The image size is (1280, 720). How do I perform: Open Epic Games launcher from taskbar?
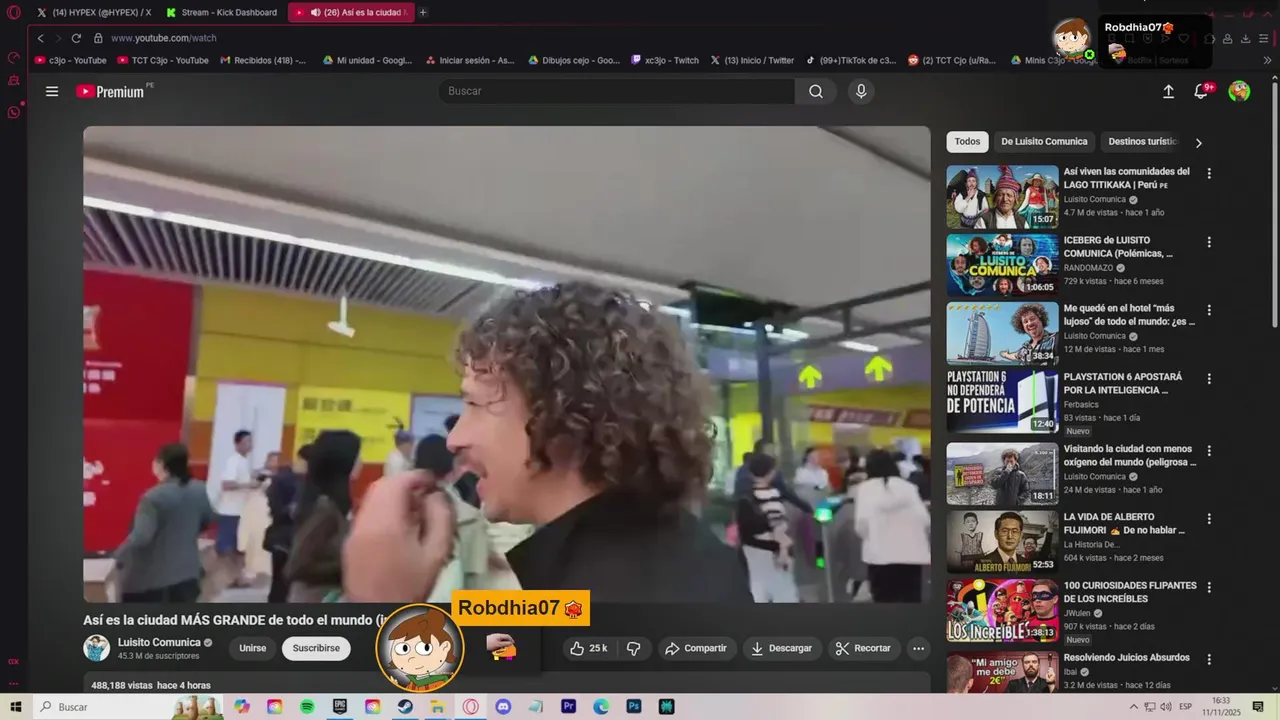(x=340, y=707)
